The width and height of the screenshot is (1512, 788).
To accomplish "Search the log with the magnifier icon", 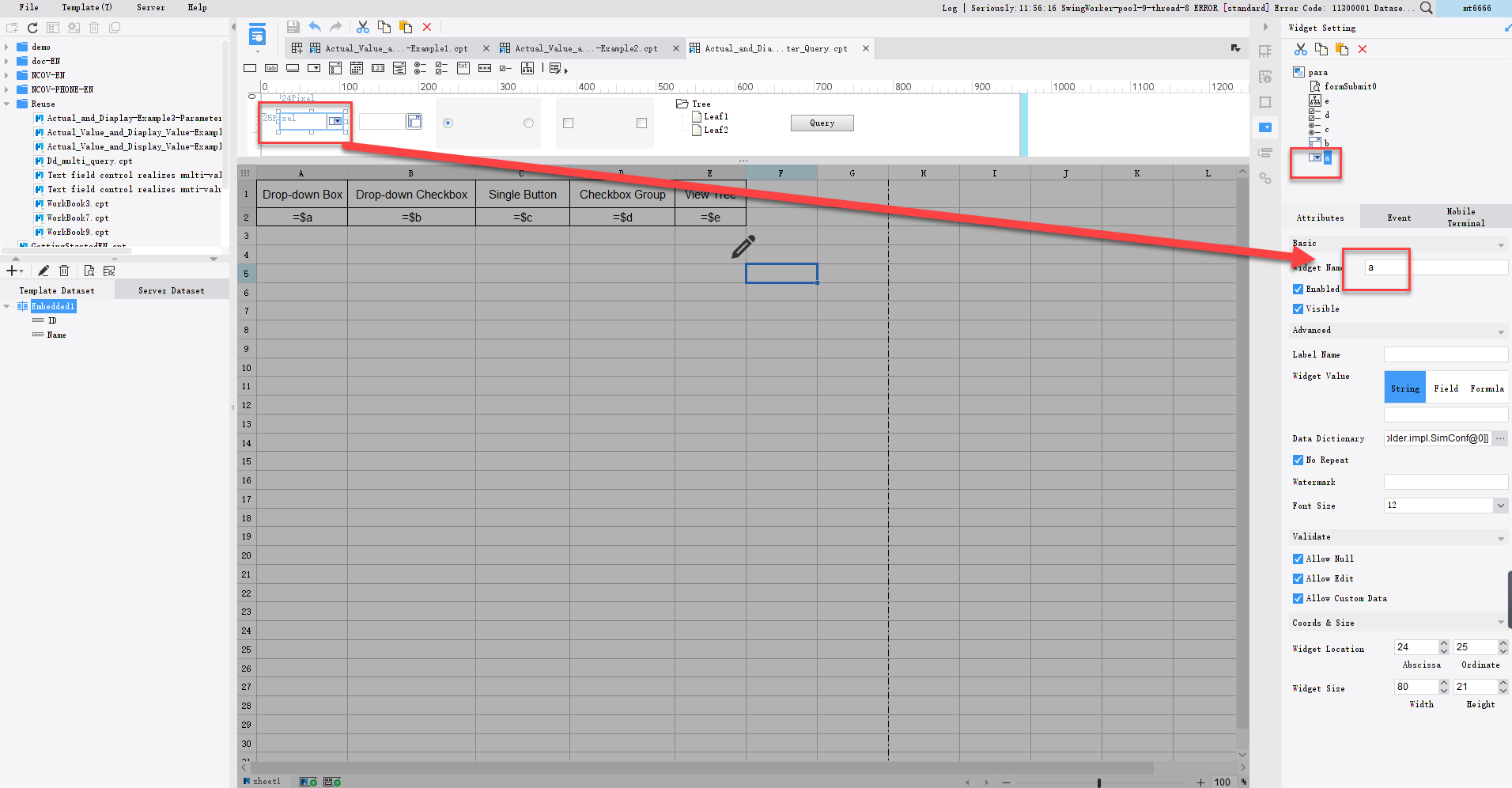I will click(1426, 8).
